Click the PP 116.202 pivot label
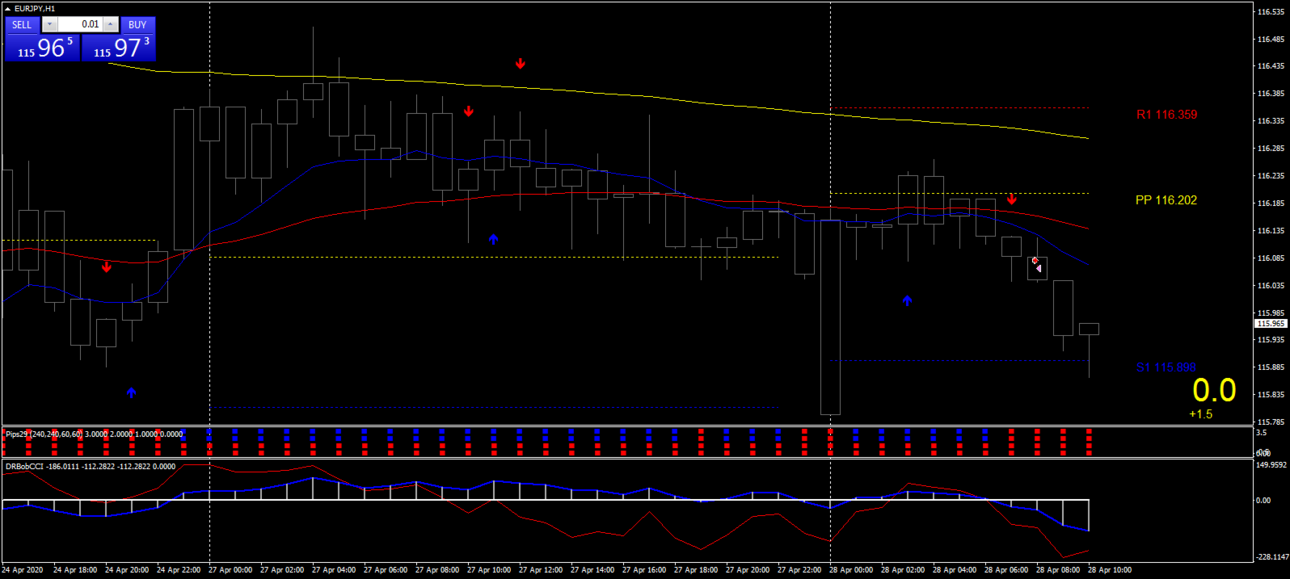Screen dimensions: 1290x579 tap(1166, 200)
